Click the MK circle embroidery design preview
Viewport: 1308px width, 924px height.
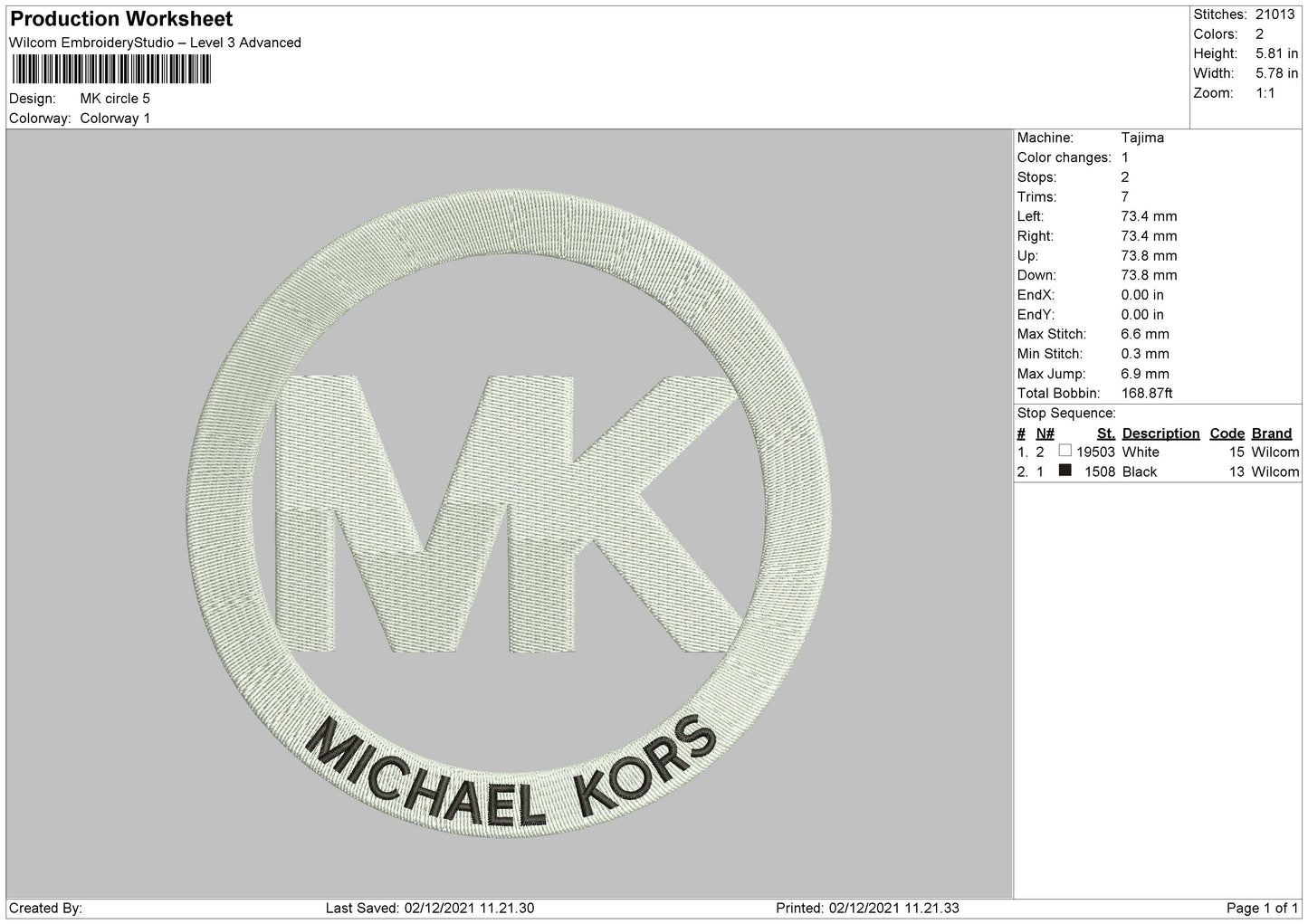pyautogui.click(x=507, y=512)
